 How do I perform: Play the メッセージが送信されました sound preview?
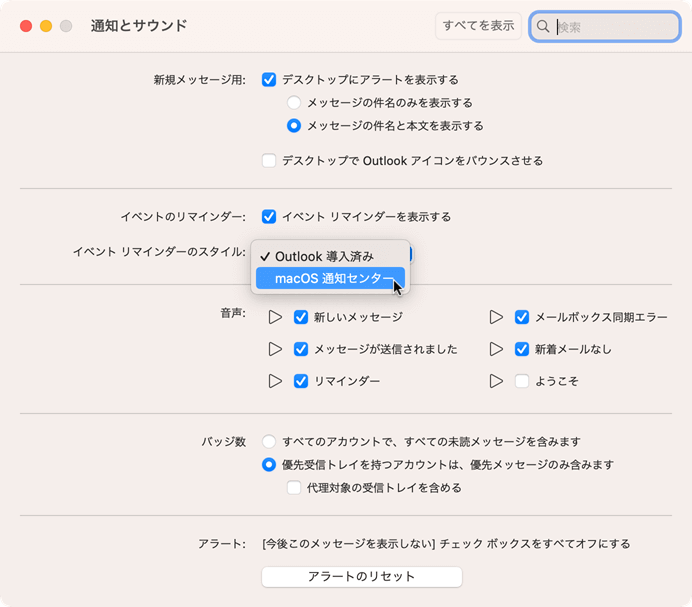pos(276,349)
